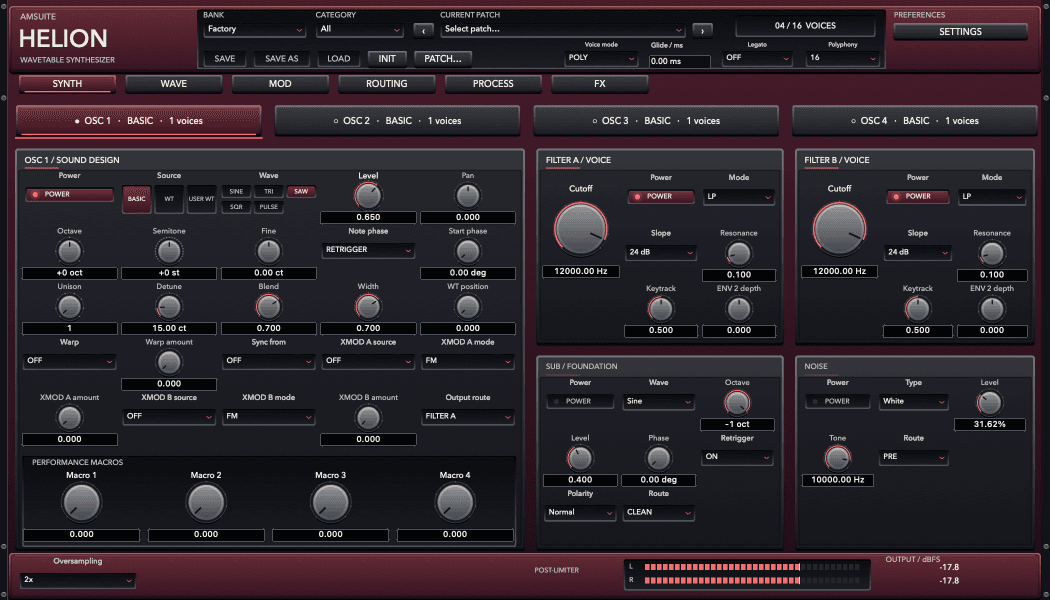This screenshot has height=600, width=1050.
Task: Click the LOAD button
Action: pyautogui.click(x=338, y=59)
